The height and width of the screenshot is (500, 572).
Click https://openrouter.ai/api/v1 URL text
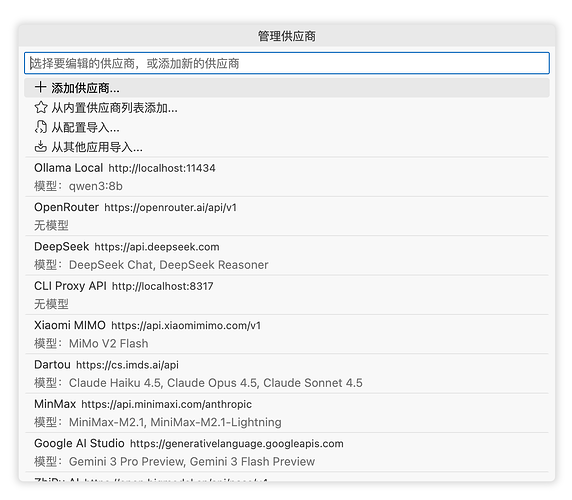pos(170,208)
